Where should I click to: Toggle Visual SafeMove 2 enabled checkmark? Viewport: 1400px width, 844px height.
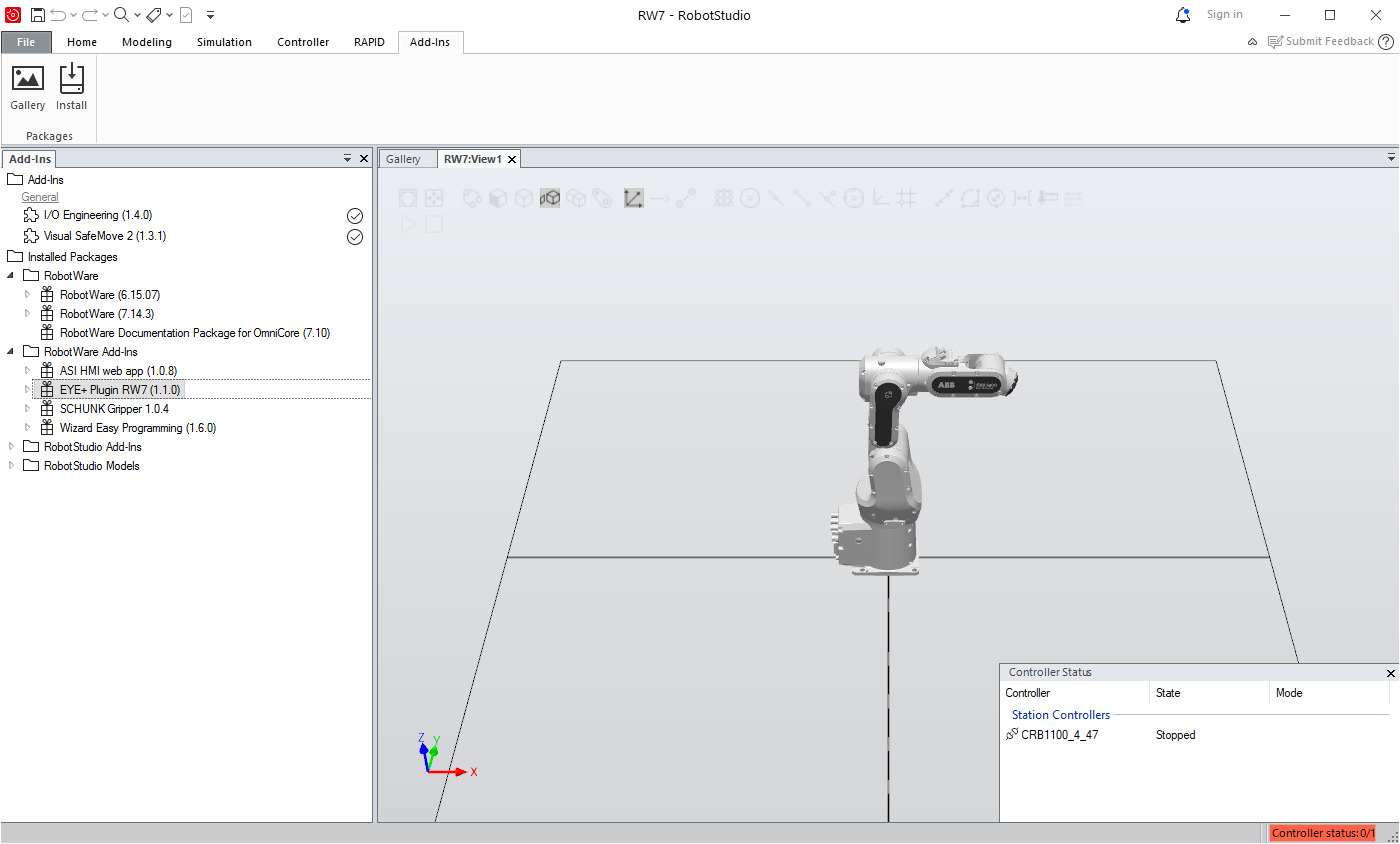(354, 237)
